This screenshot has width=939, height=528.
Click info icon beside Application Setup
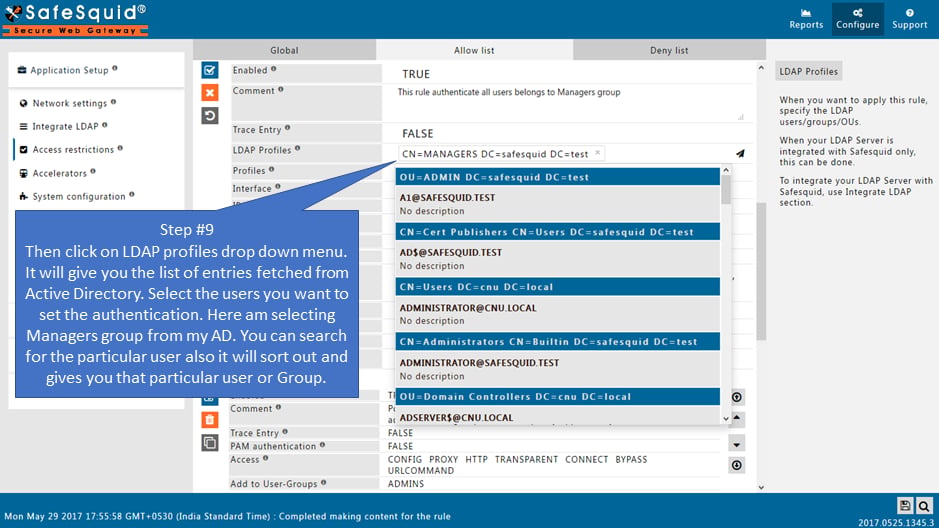coord(115,68)
